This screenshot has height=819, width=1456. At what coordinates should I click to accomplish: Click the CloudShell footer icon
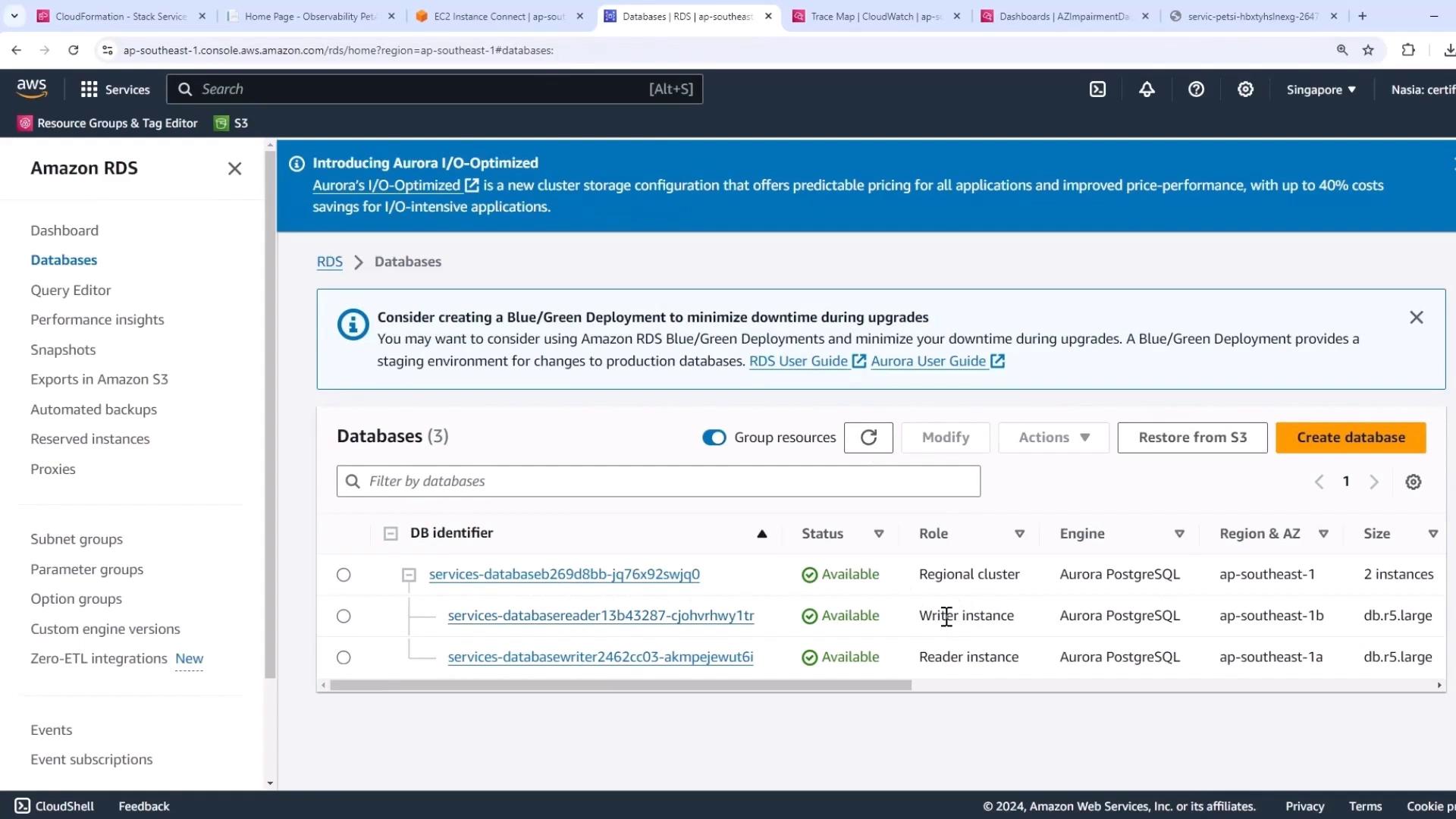[x=23, y=806]
